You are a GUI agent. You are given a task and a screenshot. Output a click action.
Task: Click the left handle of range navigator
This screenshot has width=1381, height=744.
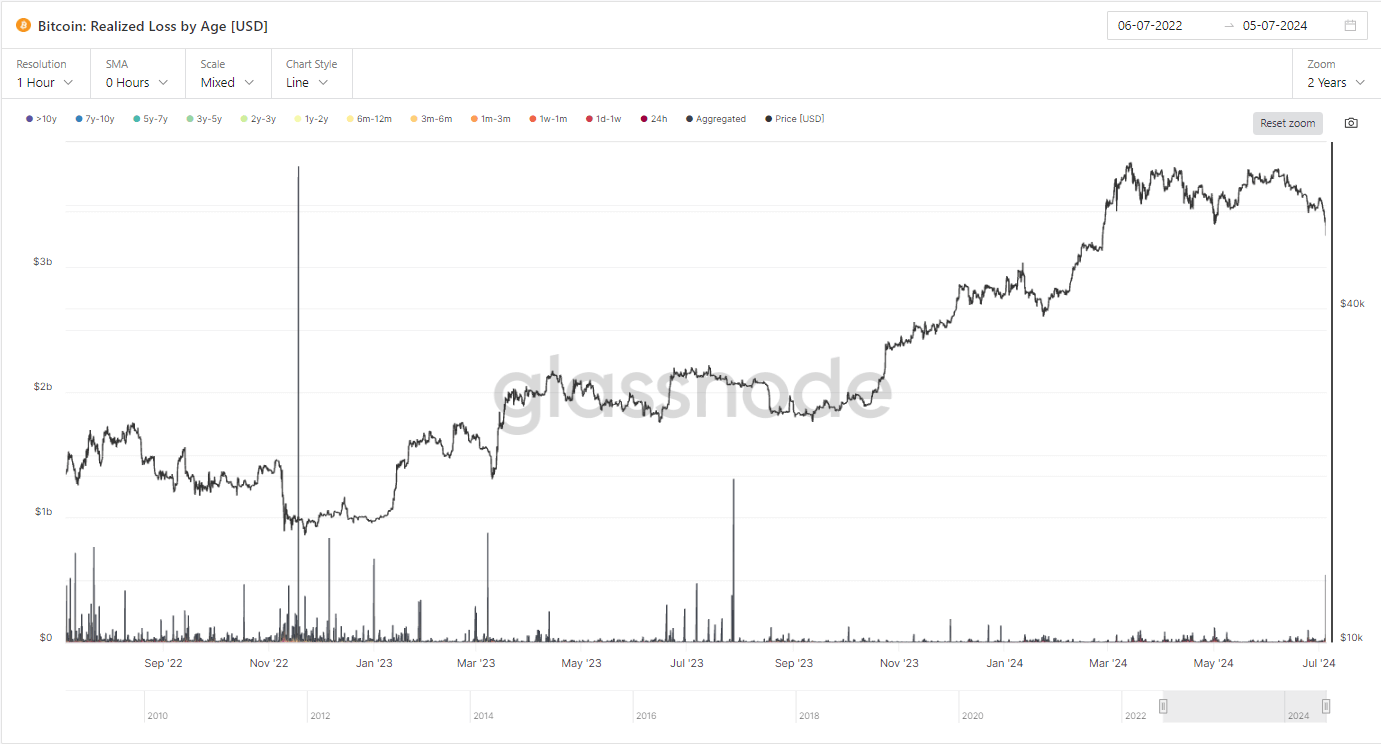(1163, 706)
